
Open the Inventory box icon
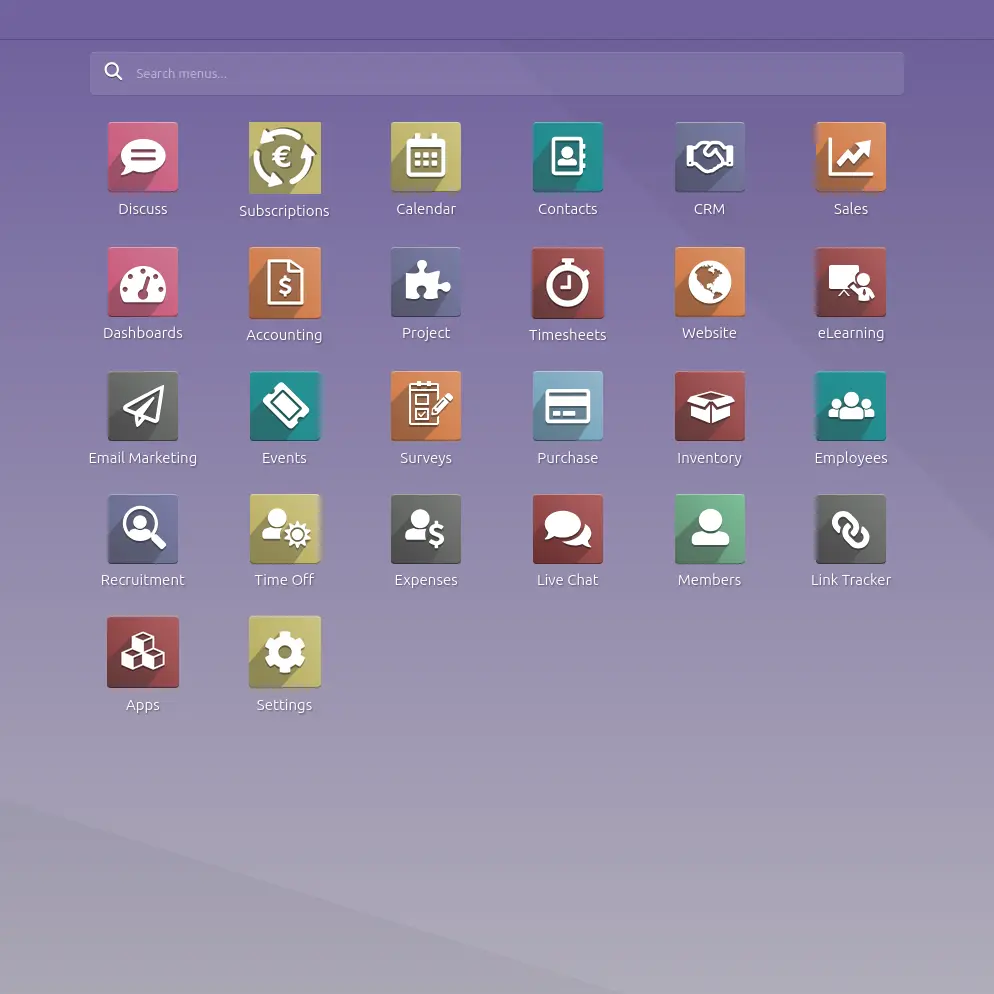click(x=709, y=406)
